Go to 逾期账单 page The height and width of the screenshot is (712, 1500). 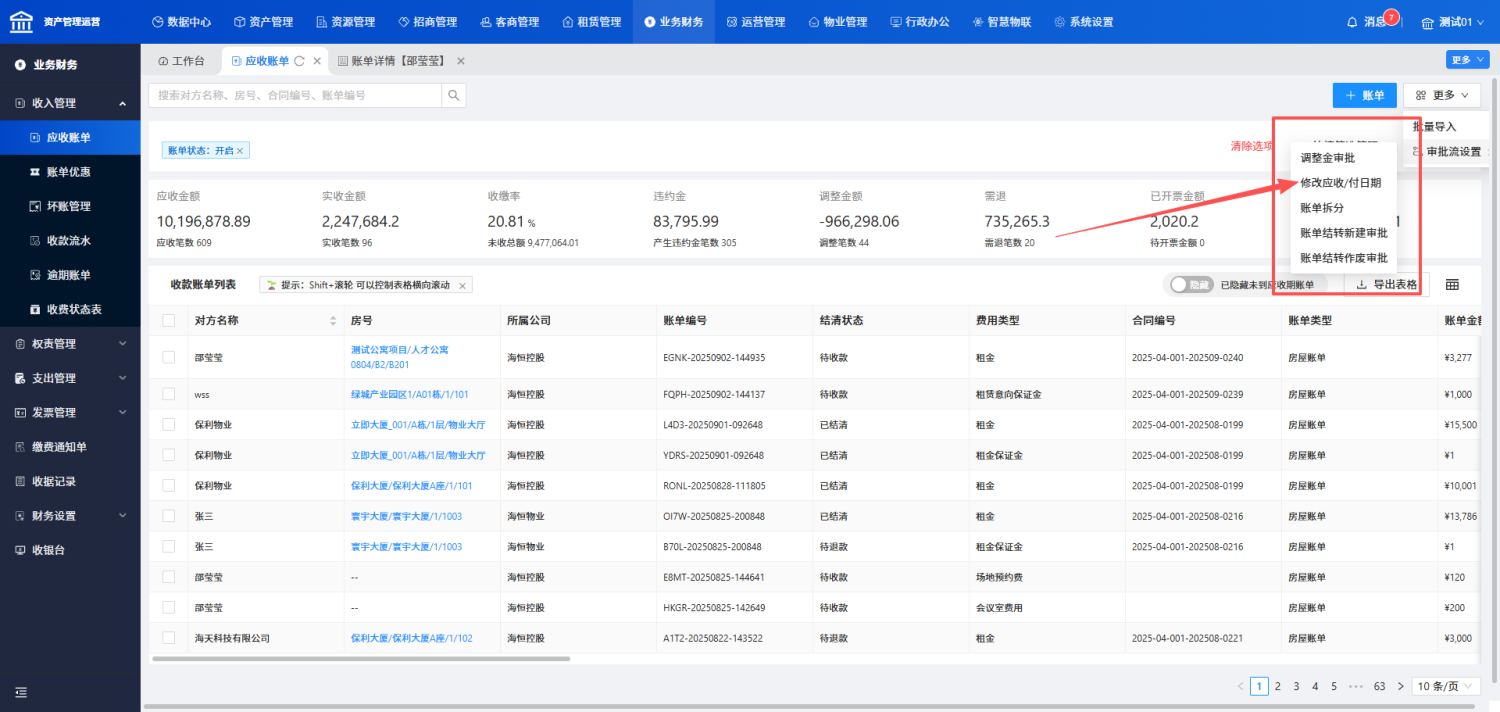(69, 275)
